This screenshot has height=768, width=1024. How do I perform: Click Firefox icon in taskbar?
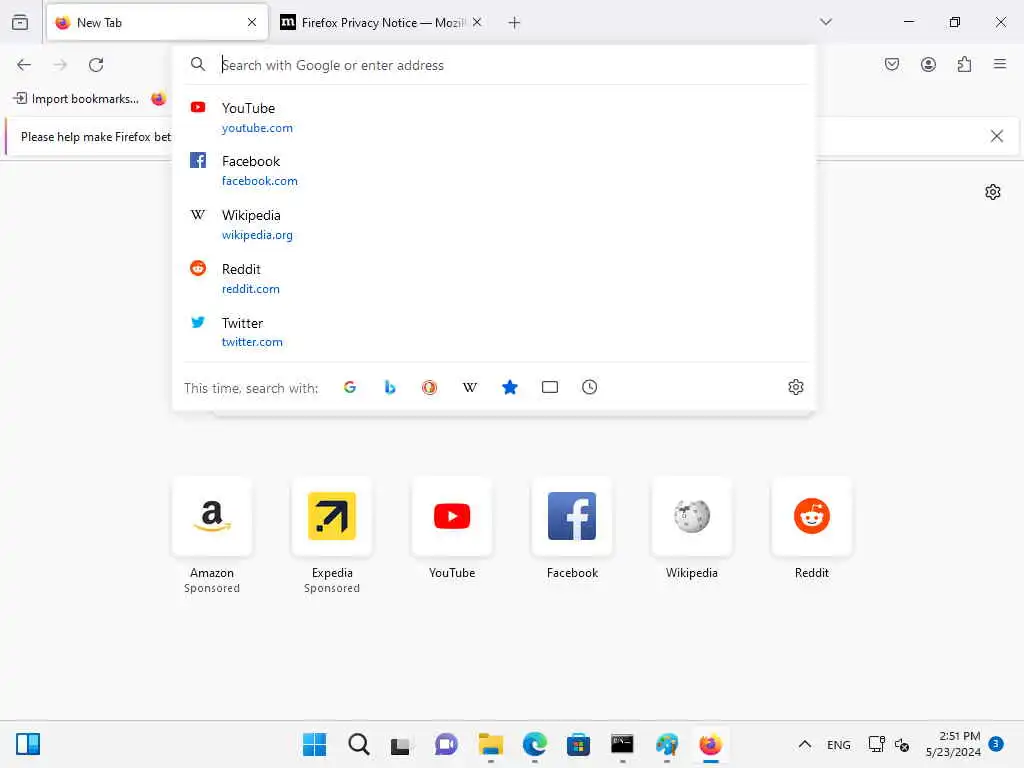[711, 744]
